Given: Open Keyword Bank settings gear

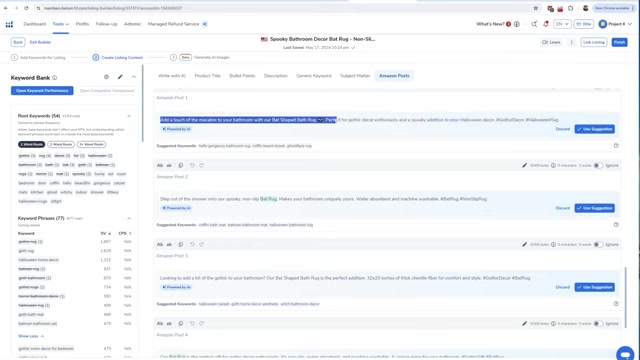Looking at the screenshot, I should (x=107, y=77).
